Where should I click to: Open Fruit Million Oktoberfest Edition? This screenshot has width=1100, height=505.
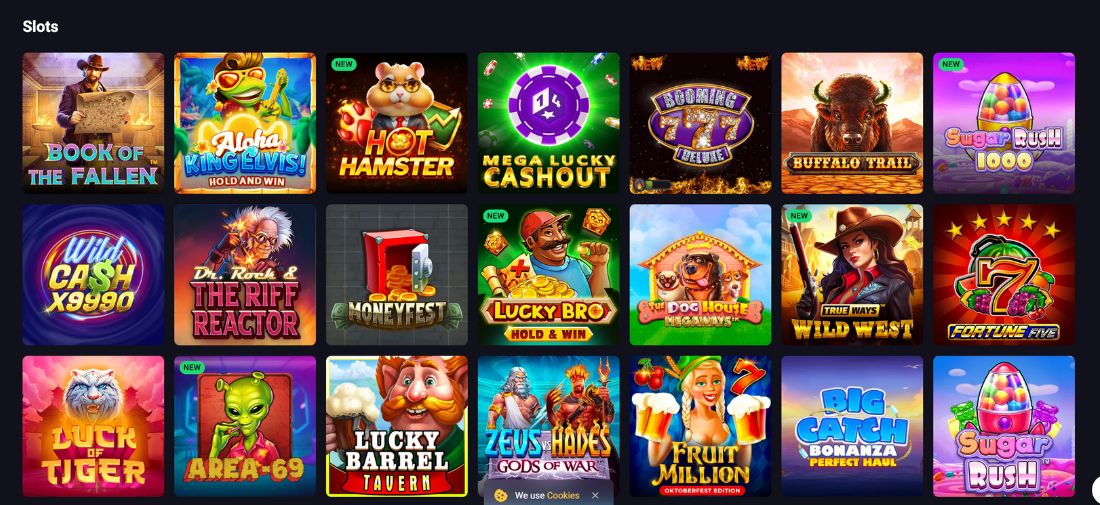click(700, 426)
